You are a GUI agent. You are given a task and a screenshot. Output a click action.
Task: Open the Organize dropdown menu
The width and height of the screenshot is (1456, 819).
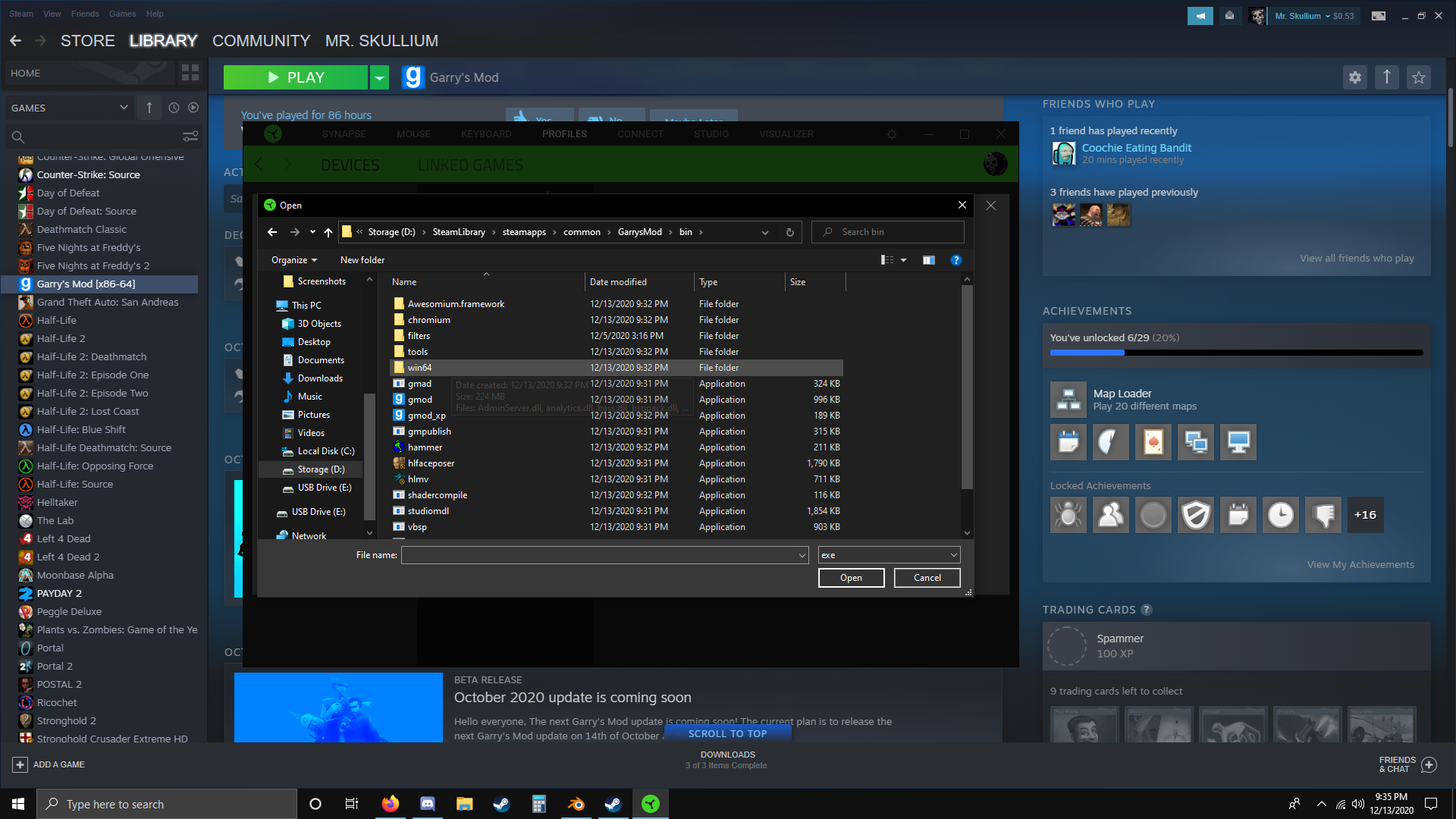(x=294, y=260)
